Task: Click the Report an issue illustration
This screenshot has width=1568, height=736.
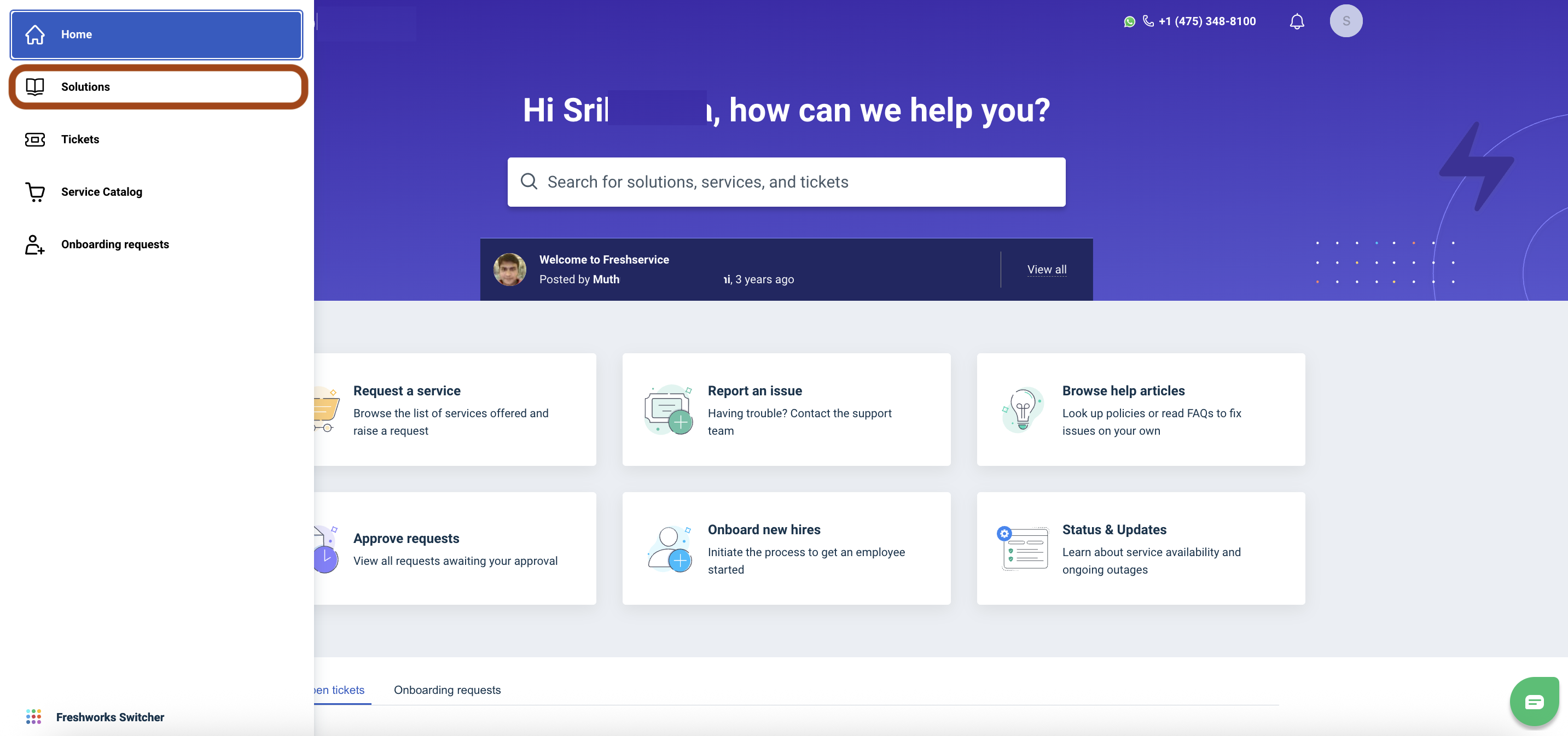Action: click(669, 410)
